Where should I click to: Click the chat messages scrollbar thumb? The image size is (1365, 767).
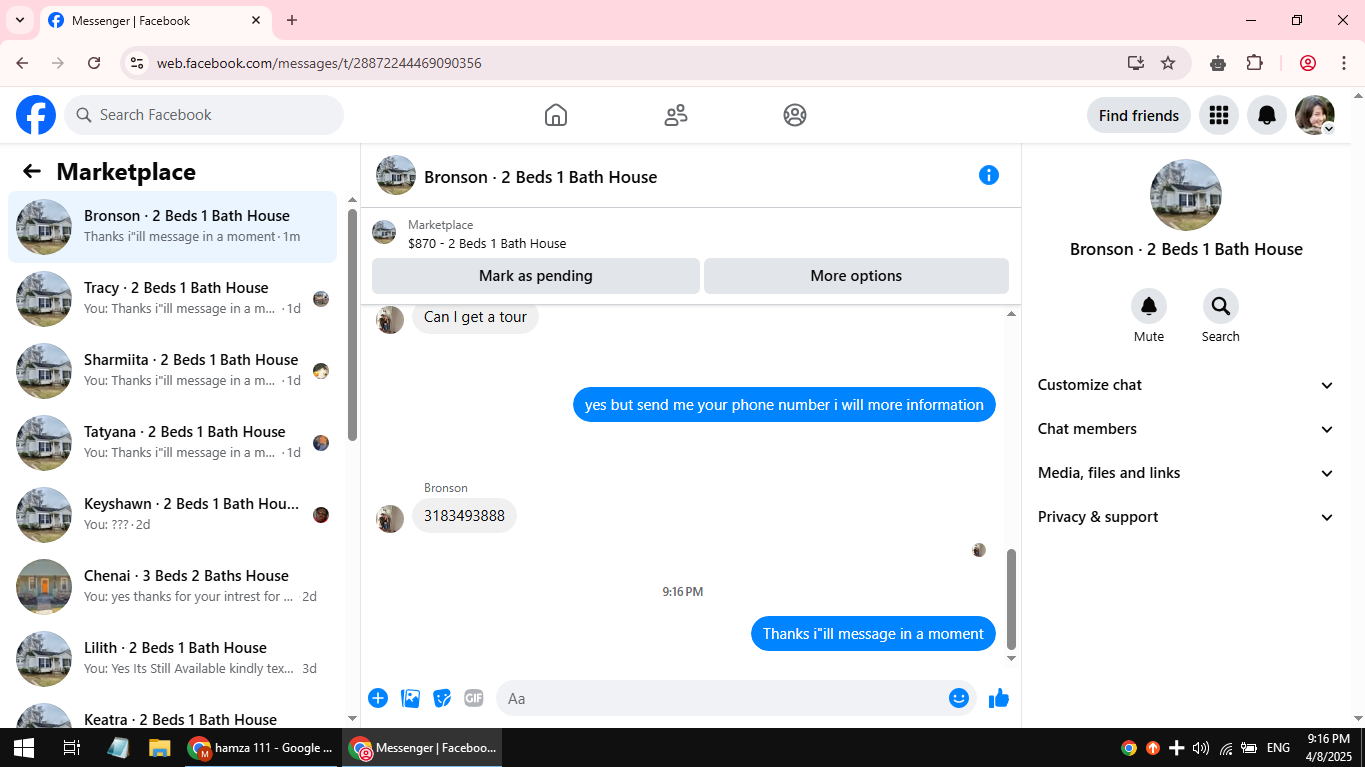pyautogui.click(x=1011, y=599)
